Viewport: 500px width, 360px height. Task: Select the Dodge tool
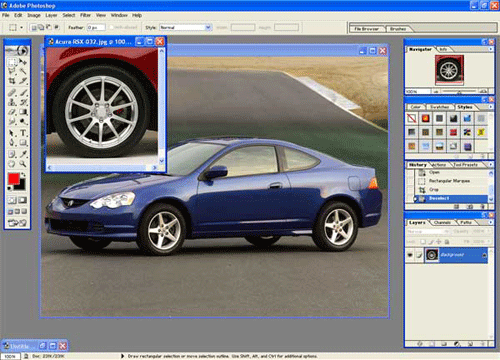(23, 121)
